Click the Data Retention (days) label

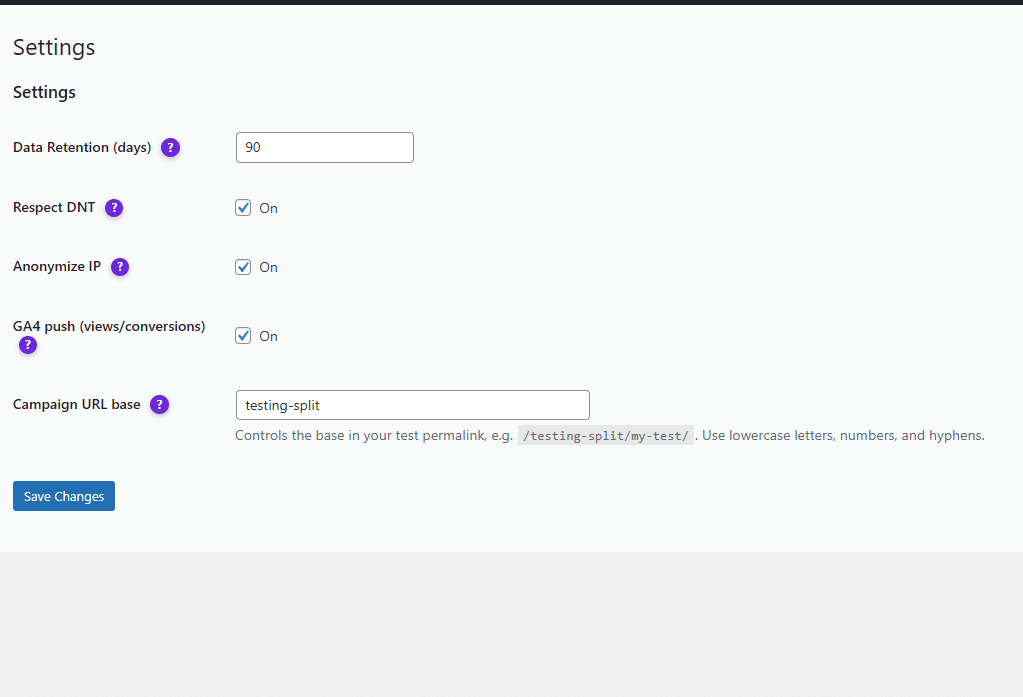pos(82,147)
